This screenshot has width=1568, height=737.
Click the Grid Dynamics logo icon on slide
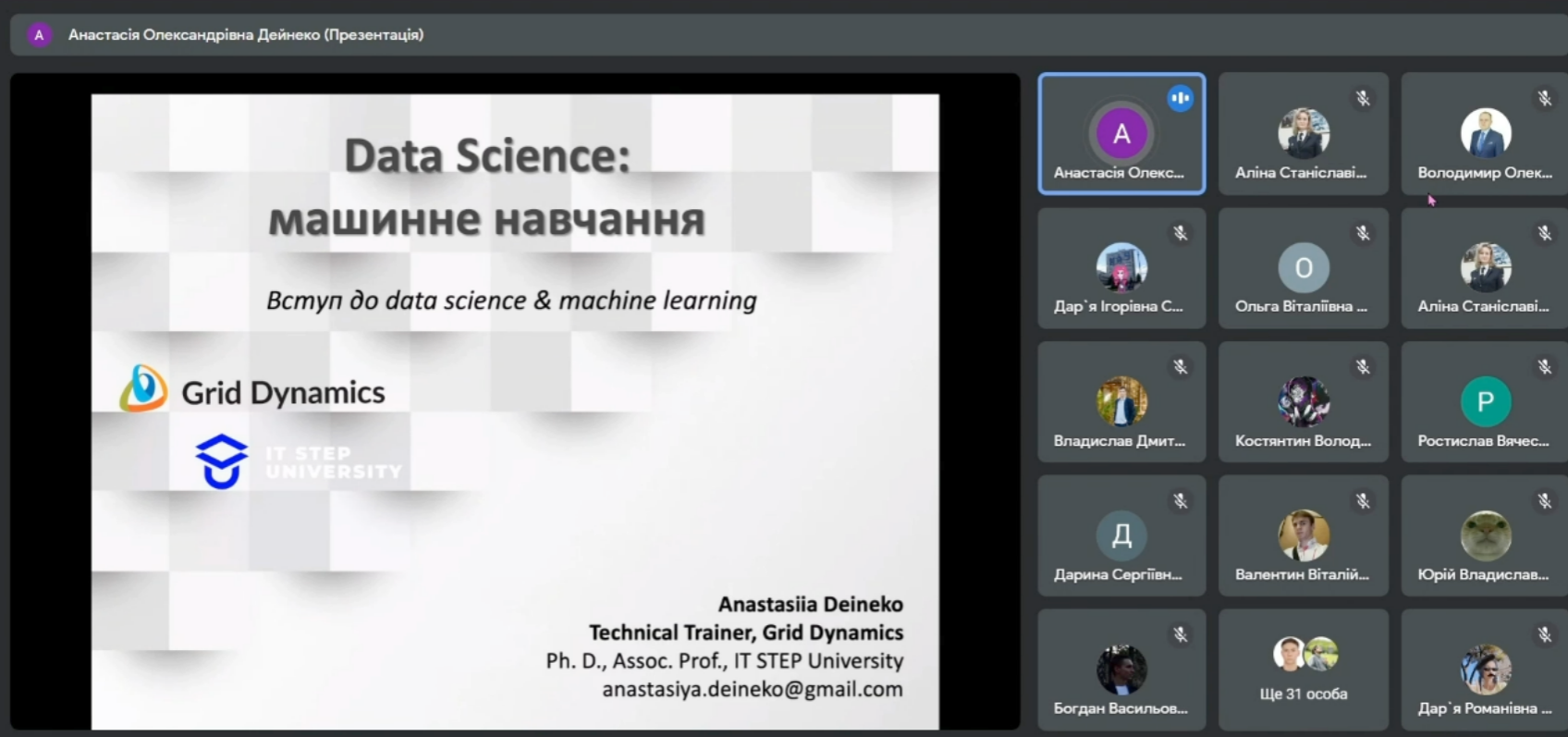[143, 388]
